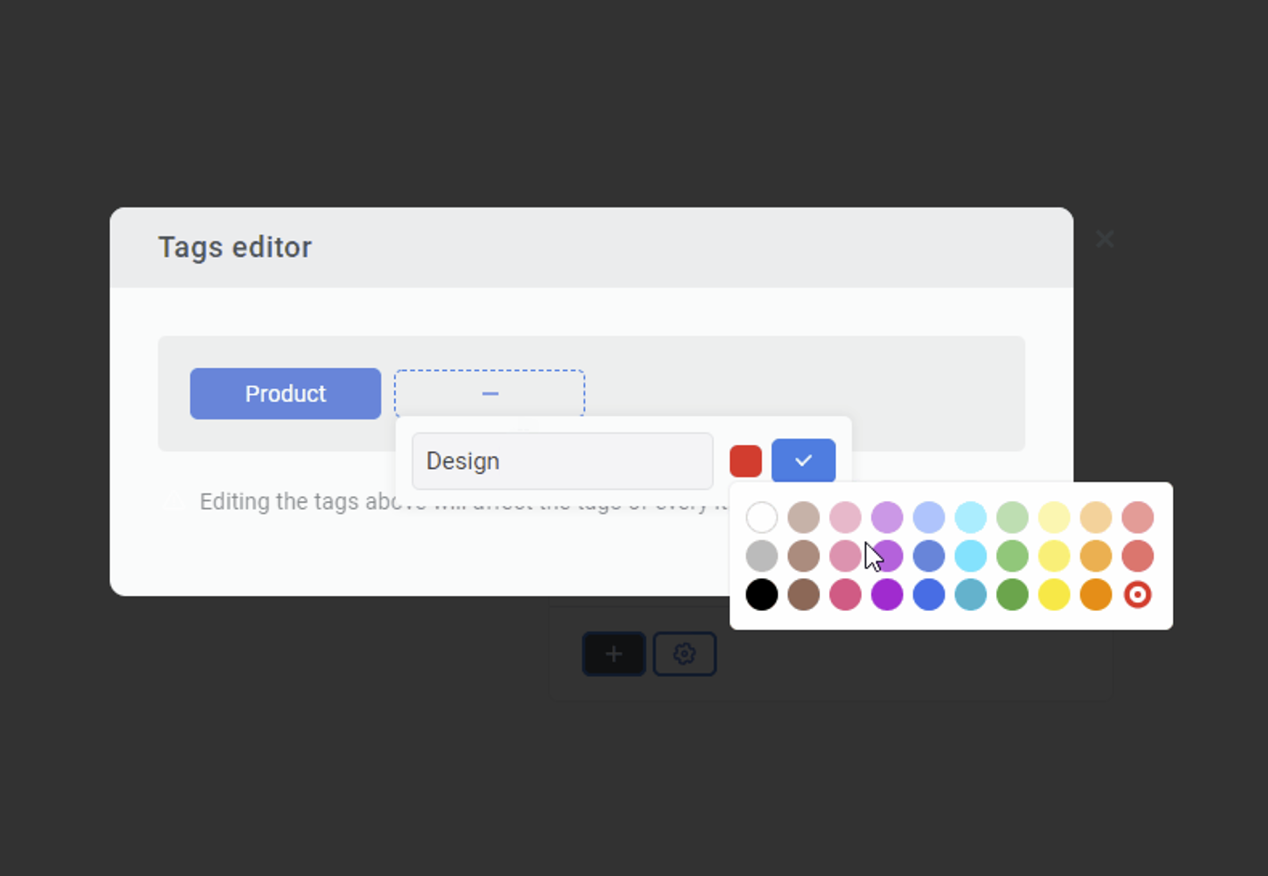
Task: Choose the medium brown swatch
Action: (803, 556)
